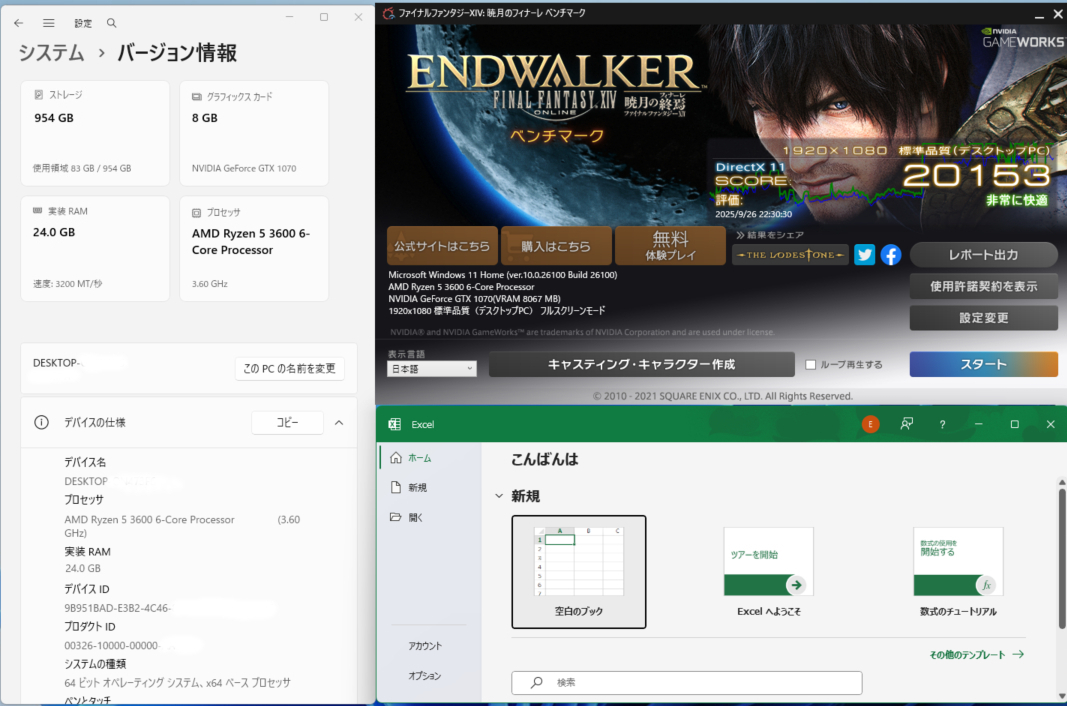Image resolution: width=1067 pixels, height=706 pixels.
Task: Click the Excel feedback icon
Action: point(906,424)
